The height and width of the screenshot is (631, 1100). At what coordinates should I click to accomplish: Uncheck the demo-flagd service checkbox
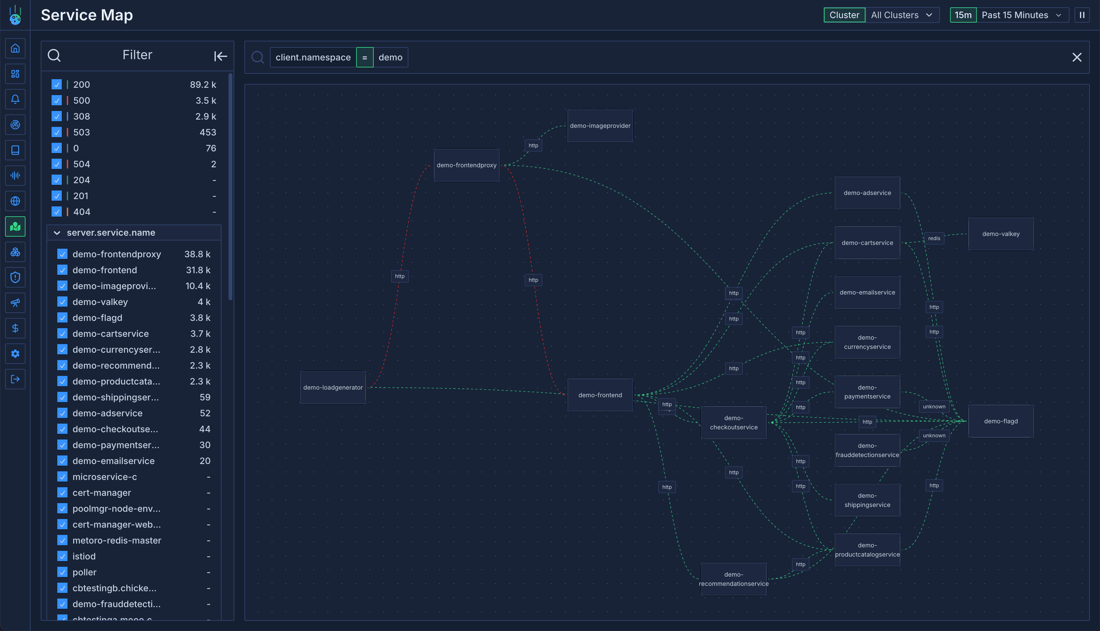(62, 318)
